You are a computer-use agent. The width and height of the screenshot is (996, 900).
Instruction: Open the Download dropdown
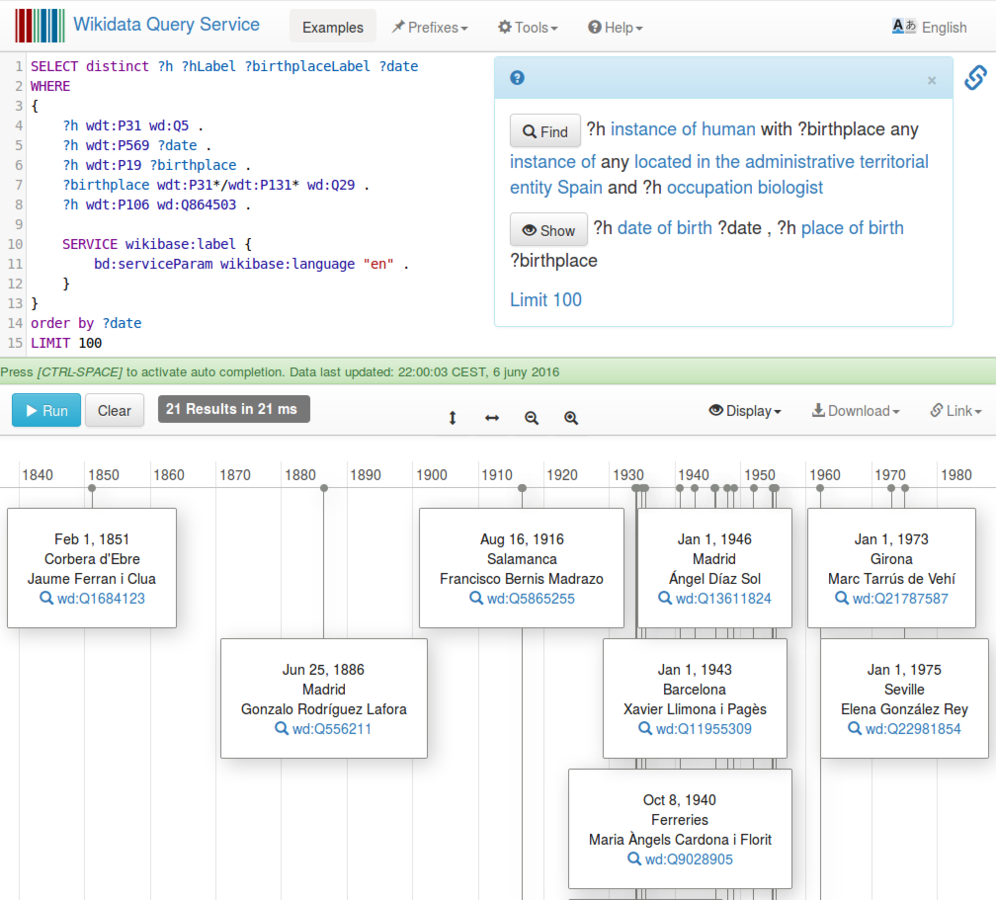[855, 411]
